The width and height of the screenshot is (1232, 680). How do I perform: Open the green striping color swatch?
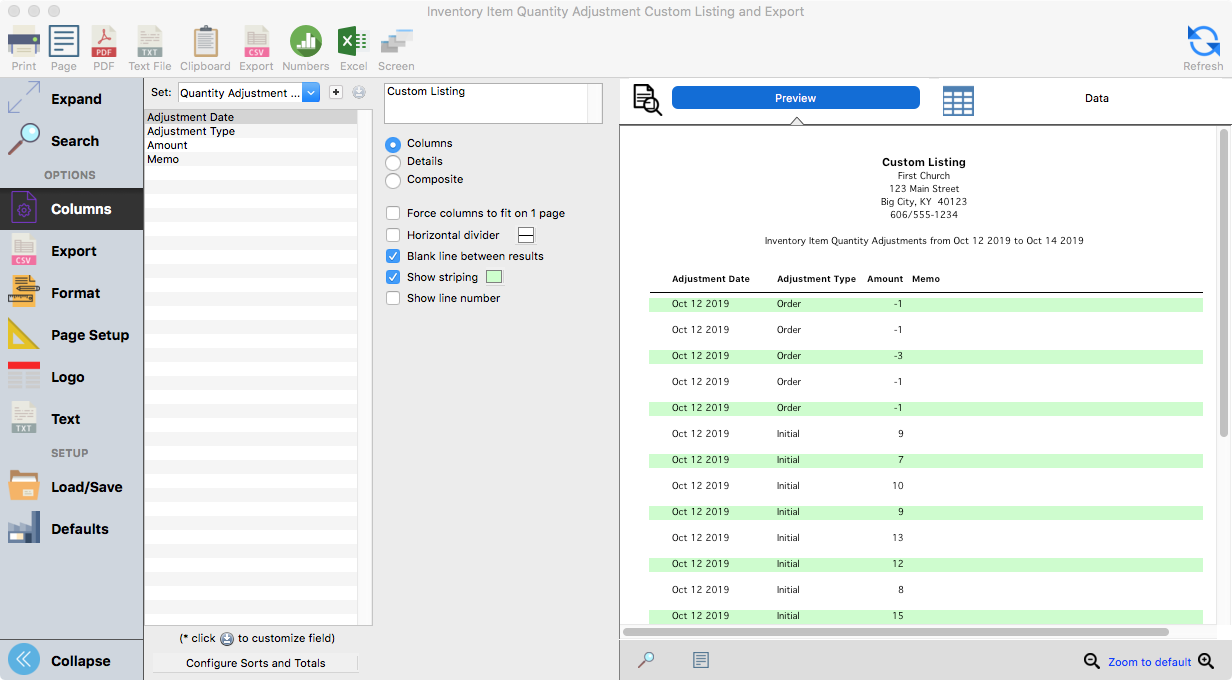(494, 277)
